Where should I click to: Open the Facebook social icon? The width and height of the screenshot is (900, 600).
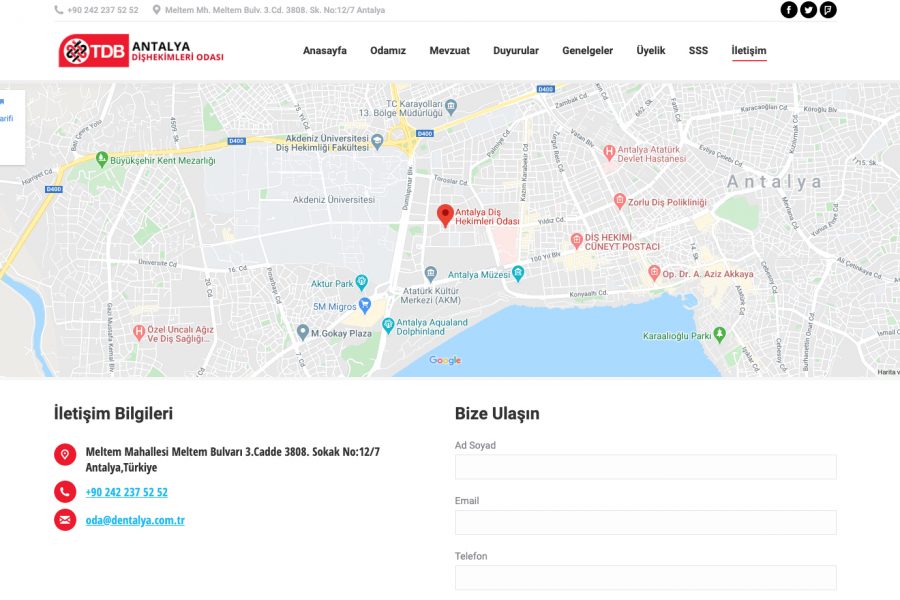[789, 10]
